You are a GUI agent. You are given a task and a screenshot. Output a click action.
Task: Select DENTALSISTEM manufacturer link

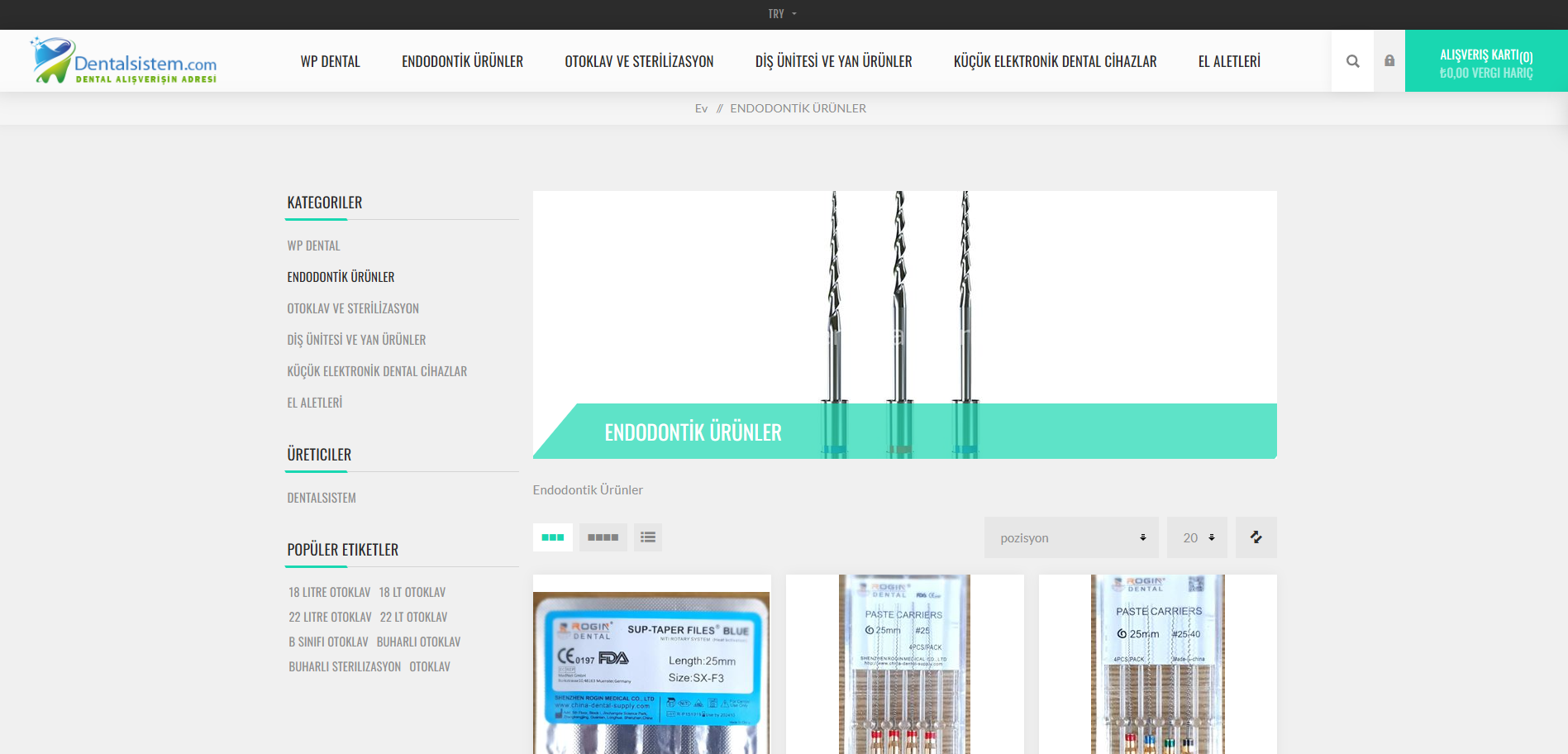coord(322,498)
